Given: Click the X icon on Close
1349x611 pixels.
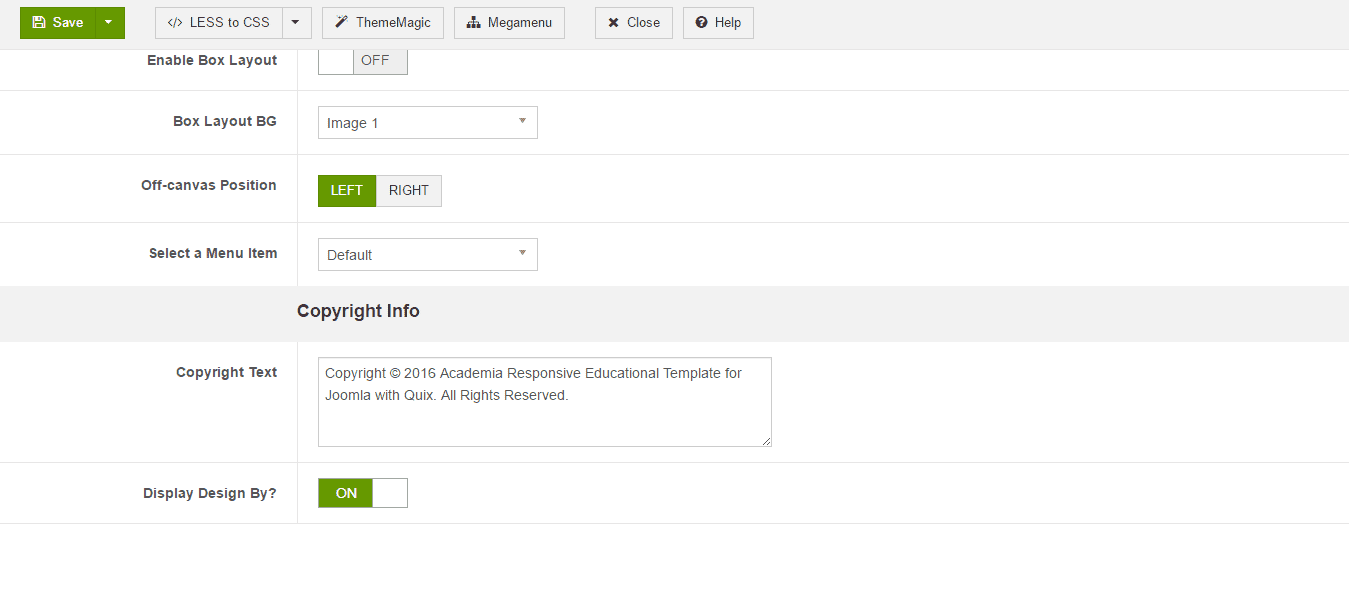Looking at the screenshot, I should pos(613,23).
